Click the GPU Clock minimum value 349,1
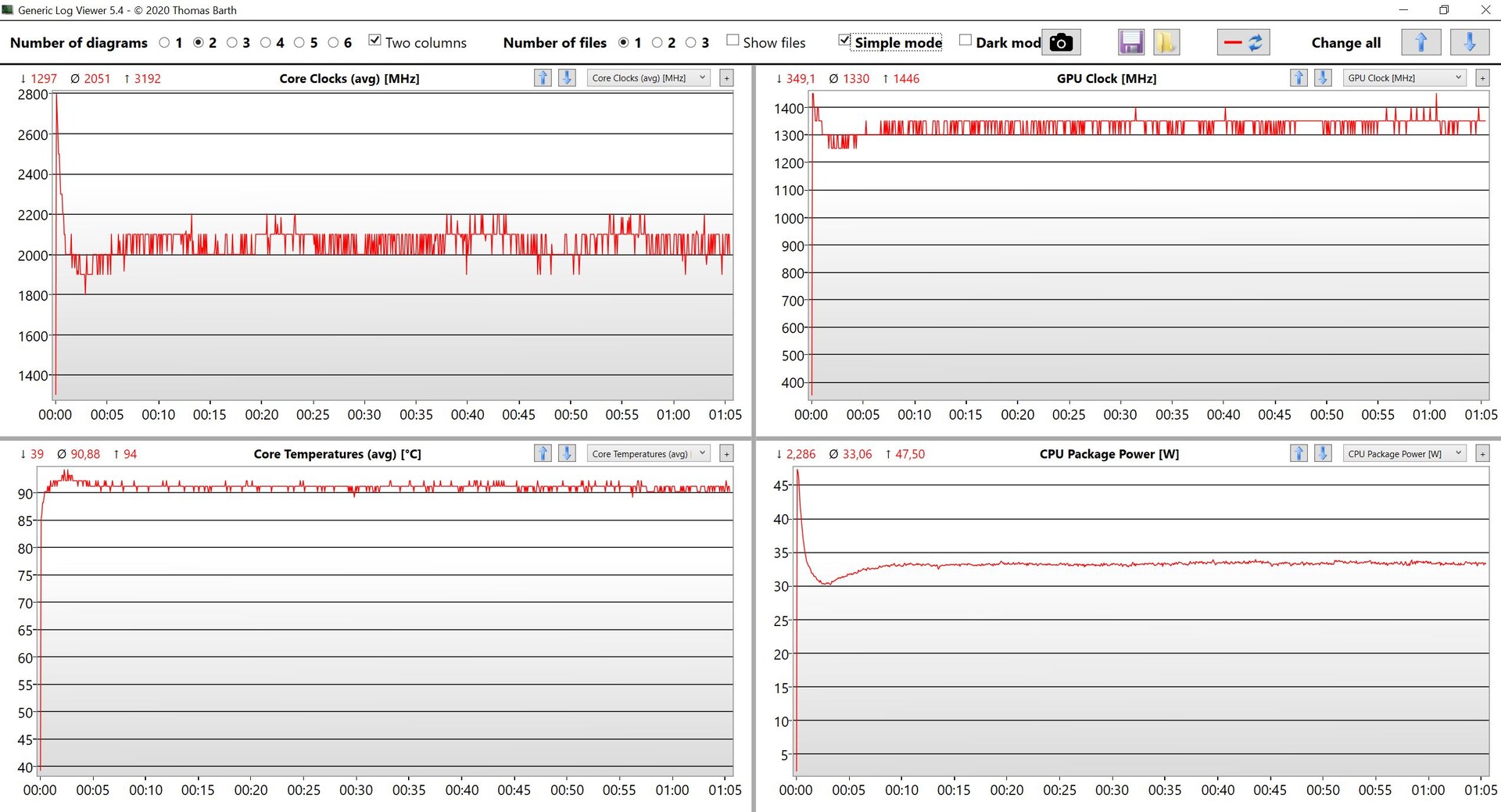 pyautogui.click(x=795, y=78)
